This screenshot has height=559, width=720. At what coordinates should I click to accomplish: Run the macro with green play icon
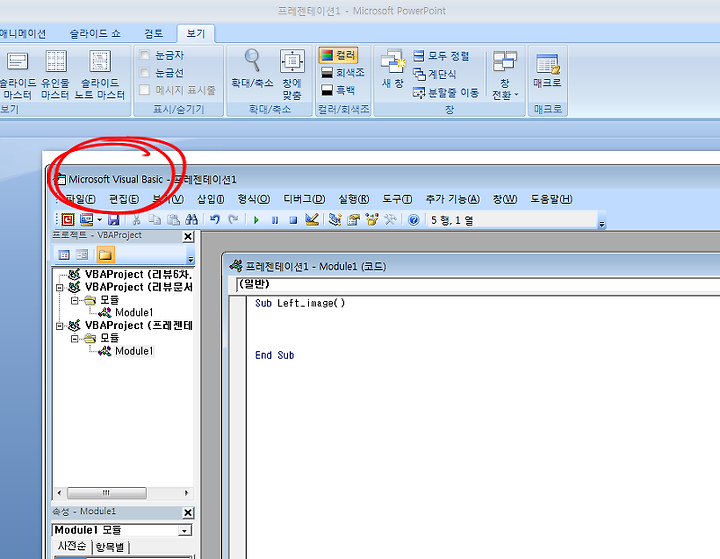click(x=256, y=220)
